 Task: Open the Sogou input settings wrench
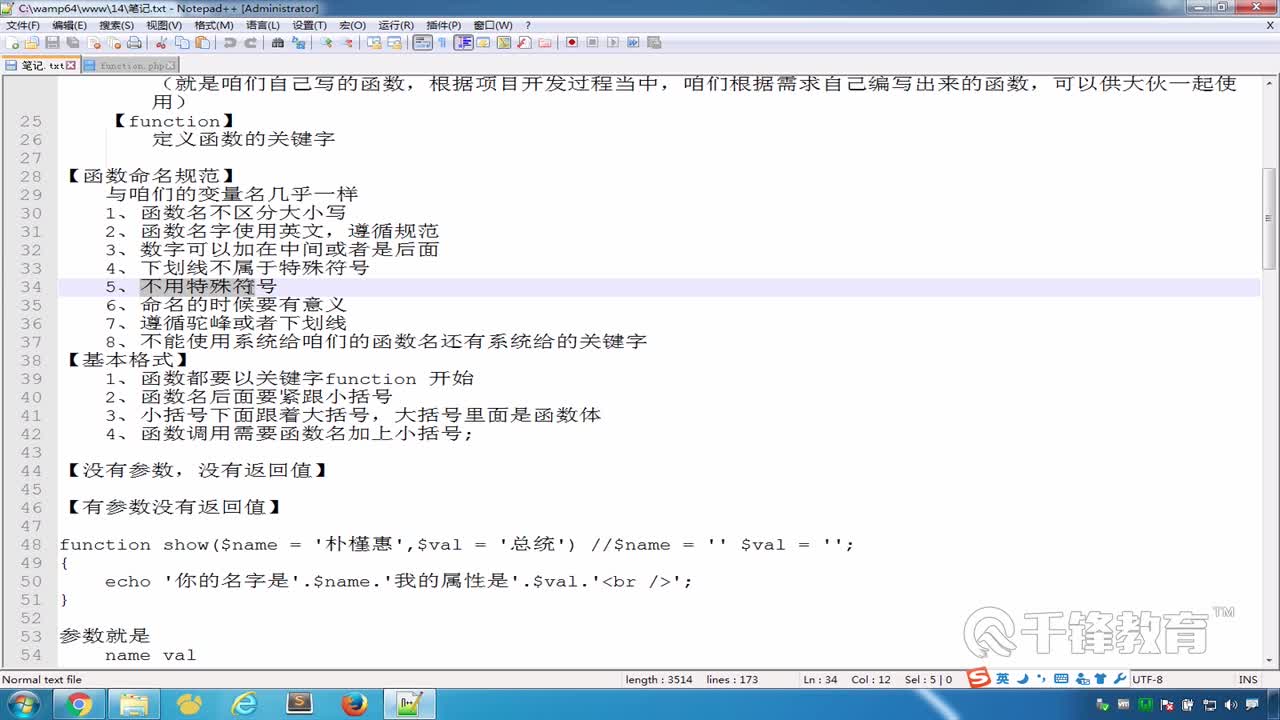point(1119,679)
